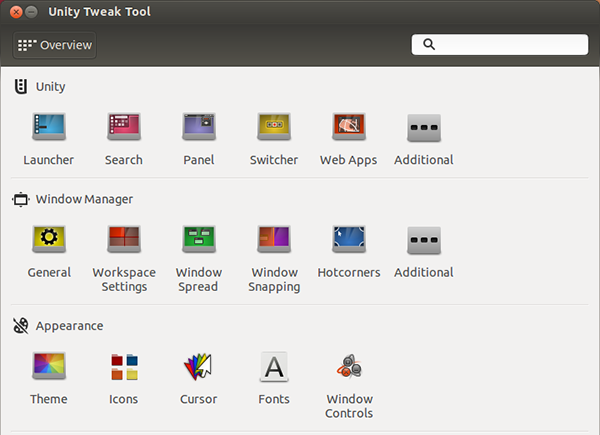Click the Appearance section palette icon

[21, 326]
